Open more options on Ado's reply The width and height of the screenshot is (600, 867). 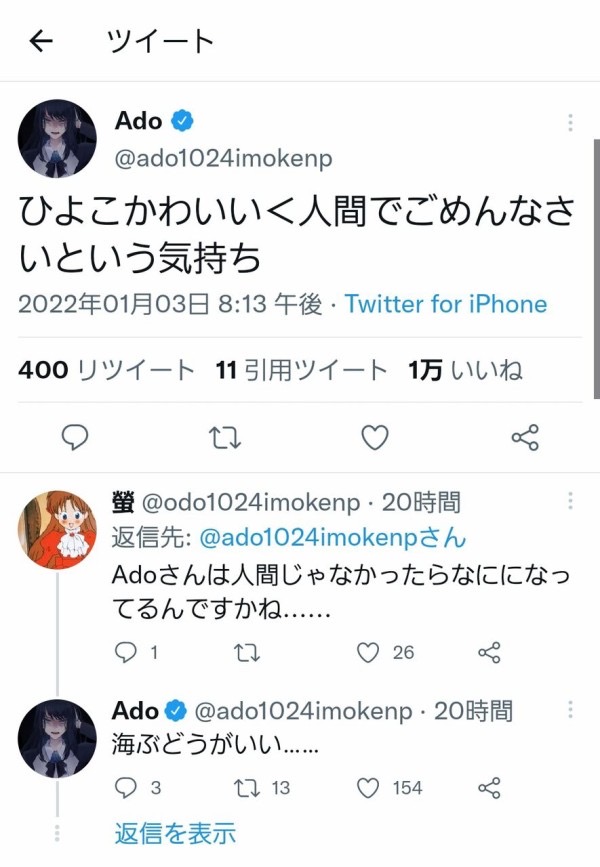coord(570,709)
